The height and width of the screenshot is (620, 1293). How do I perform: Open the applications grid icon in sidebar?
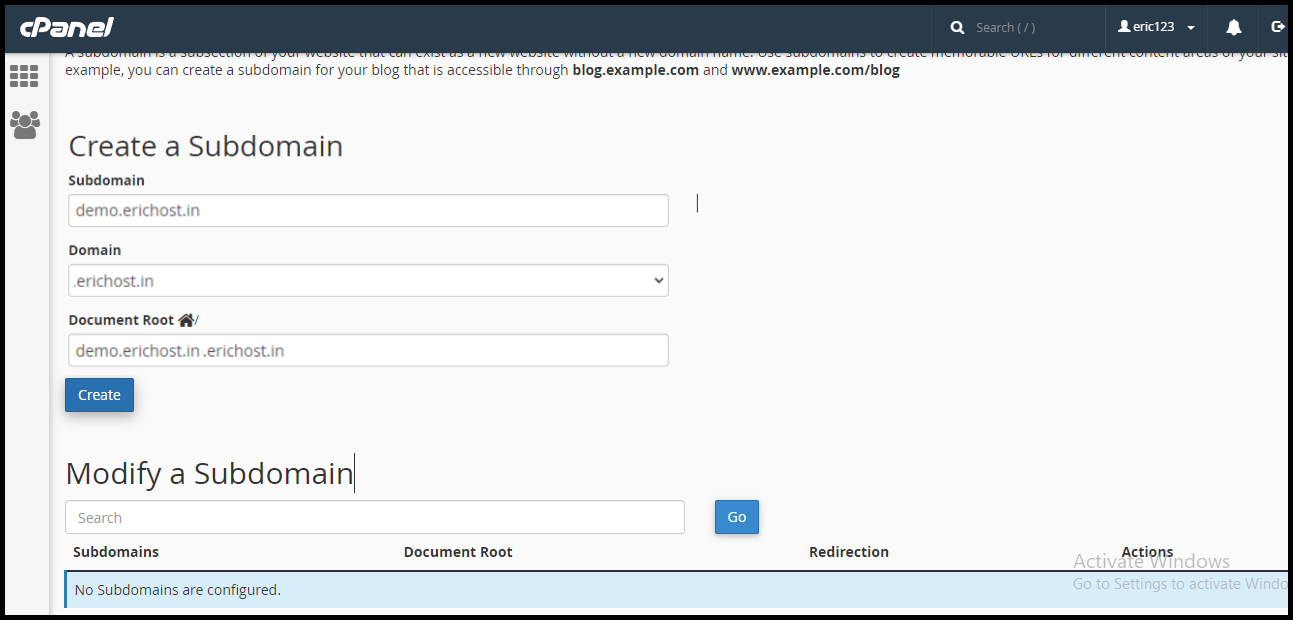tap(23, 76)
